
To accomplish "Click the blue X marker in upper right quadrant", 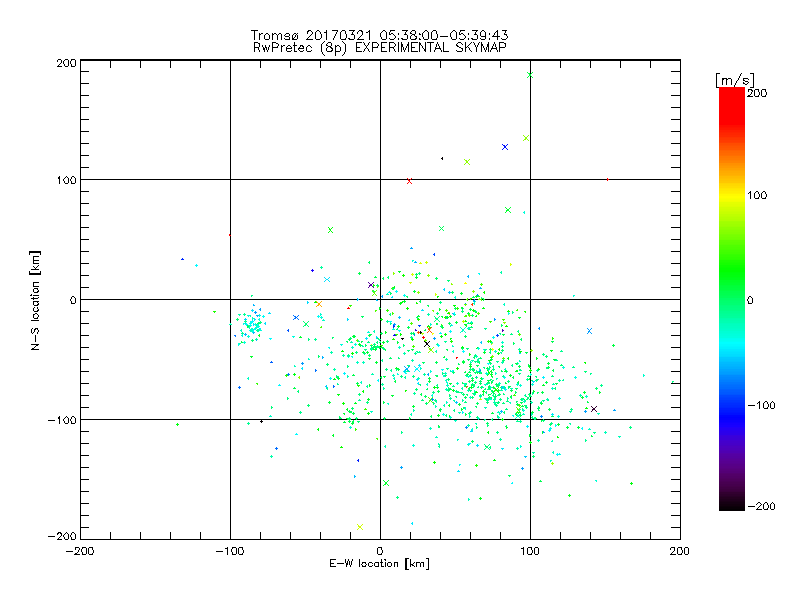I will [505, 147].
